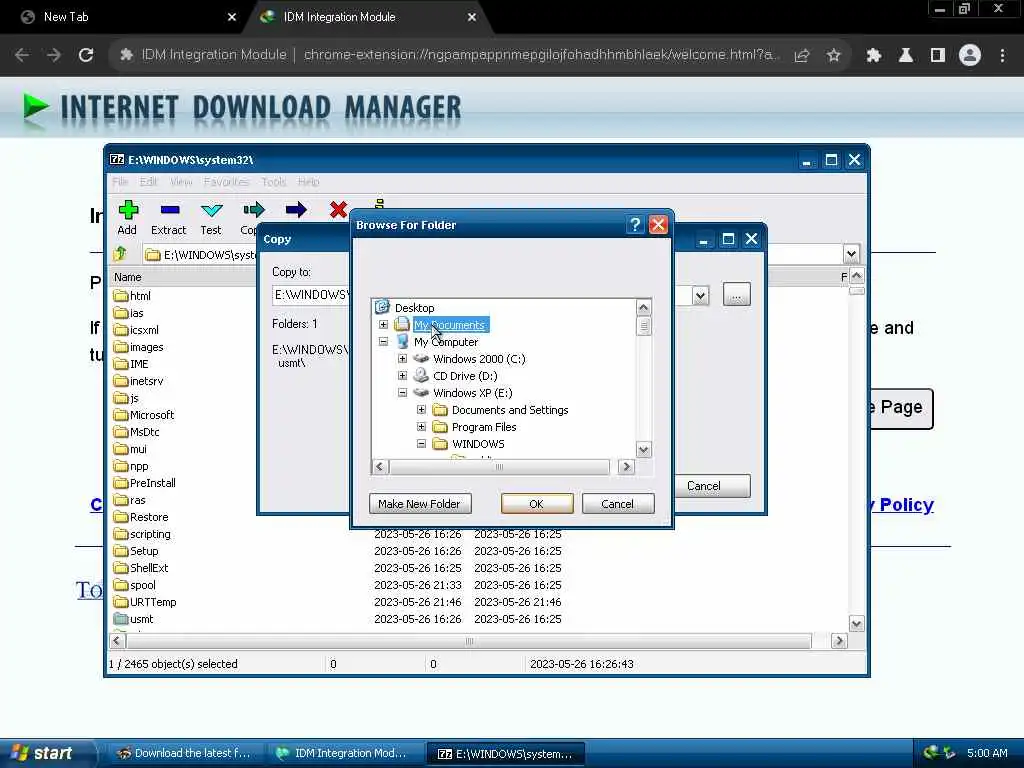Viewport: 1024px width, 768px height.
Task: Select the html folder in list
Action: pos(133,296)
